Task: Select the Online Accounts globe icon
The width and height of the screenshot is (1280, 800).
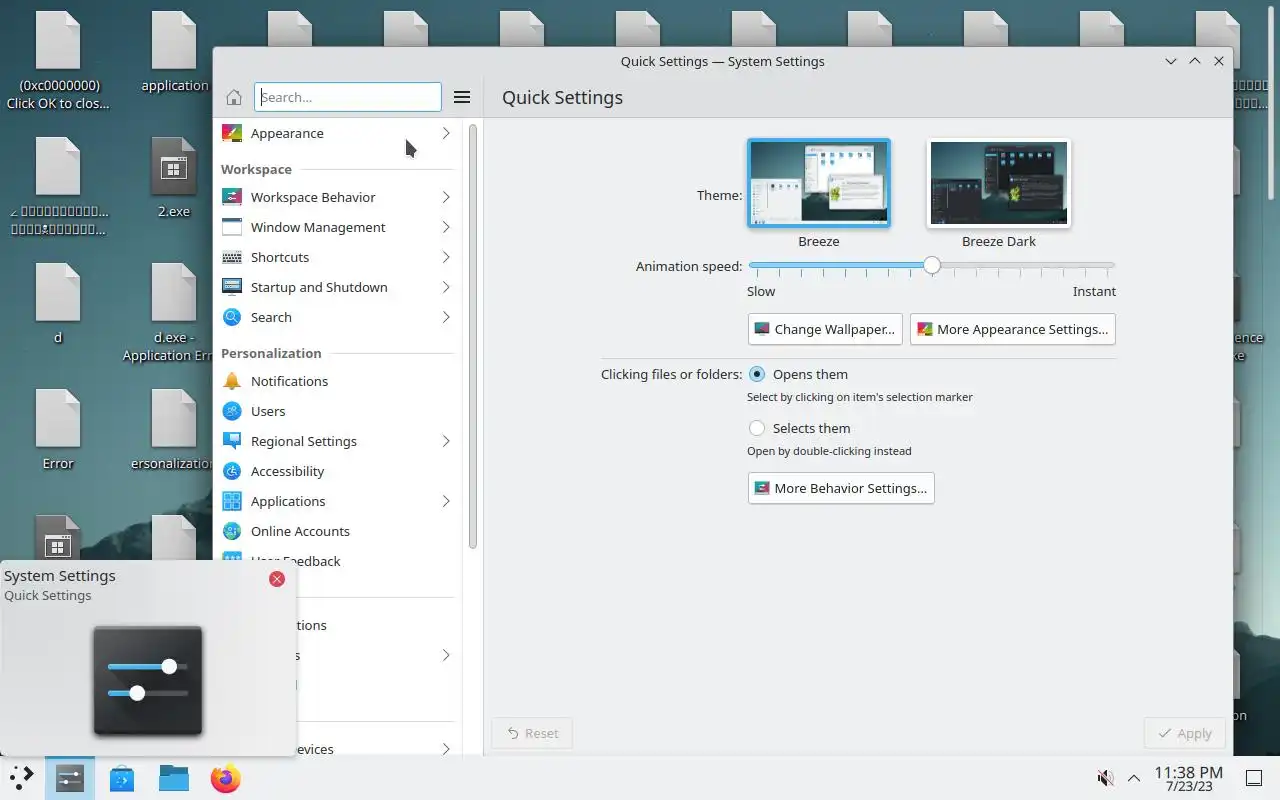Action: 232,531
